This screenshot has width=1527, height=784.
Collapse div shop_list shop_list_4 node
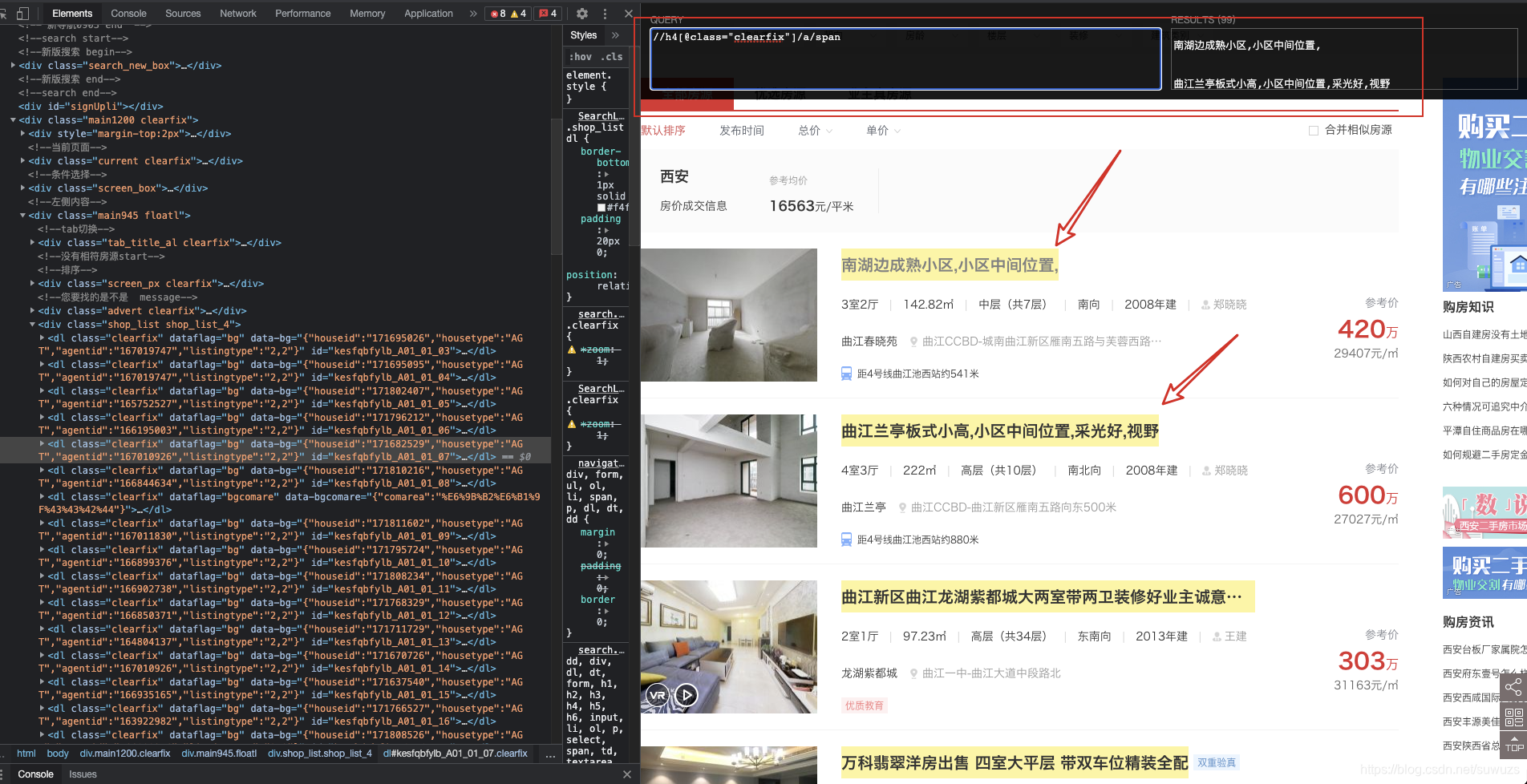32,325
